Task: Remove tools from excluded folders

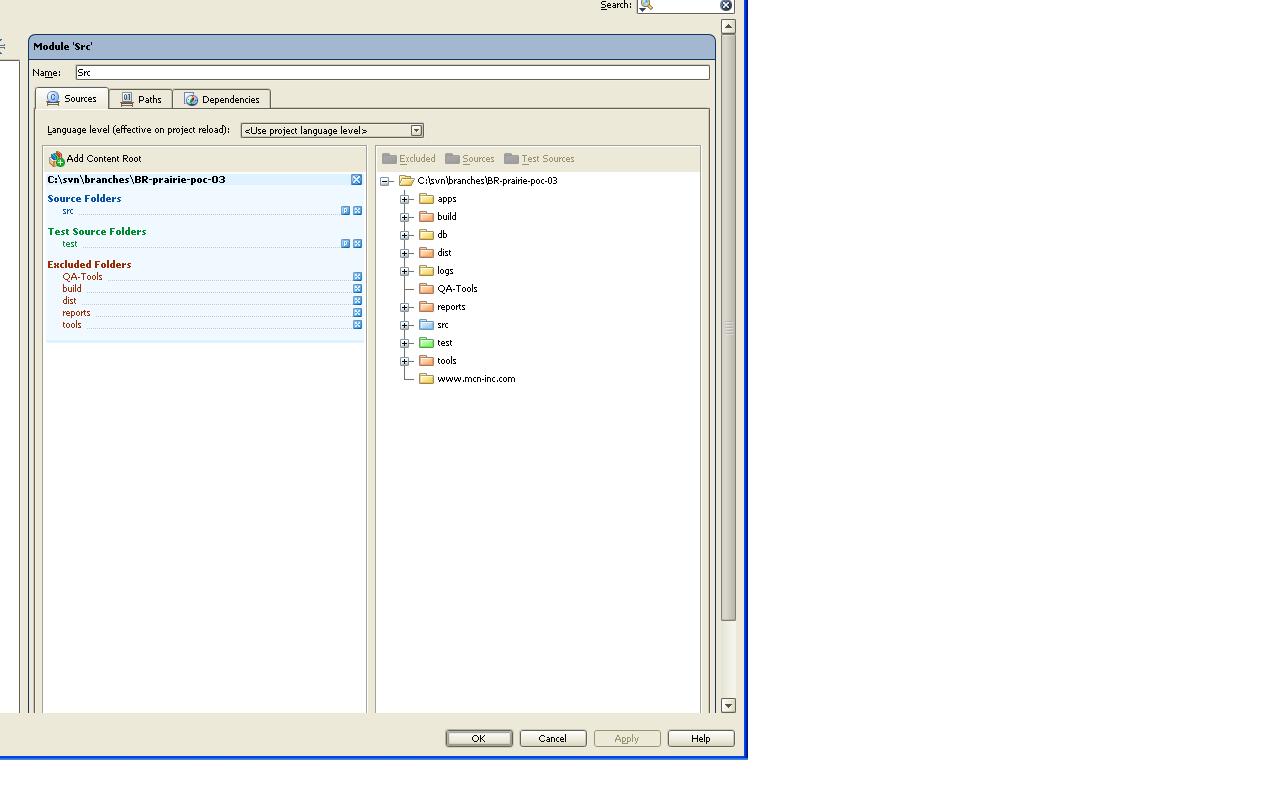Action: [x=357, y=325]
